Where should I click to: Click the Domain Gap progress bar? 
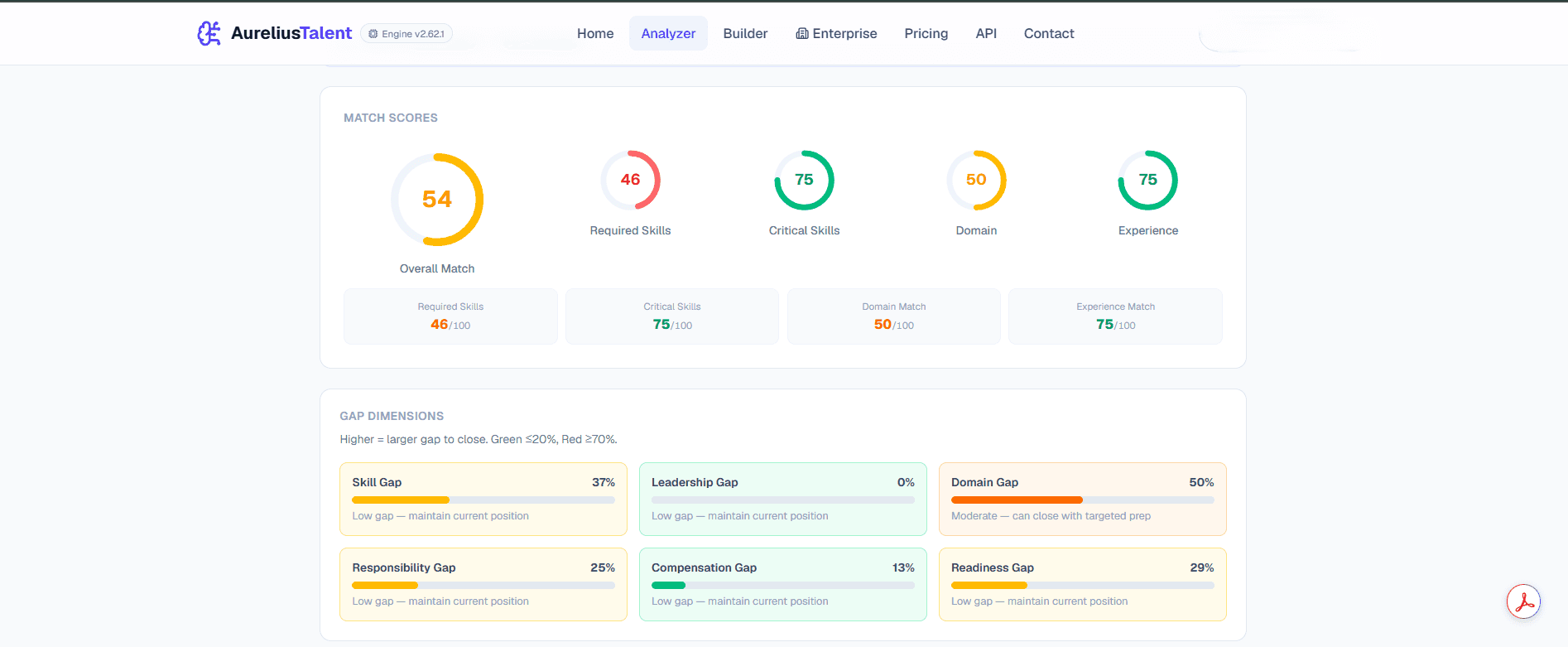[x=1083, y=500]
